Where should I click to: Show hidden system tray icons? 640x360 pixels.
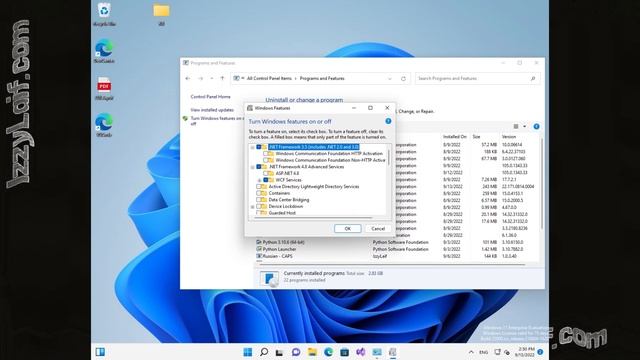click(x=471, y=352)
